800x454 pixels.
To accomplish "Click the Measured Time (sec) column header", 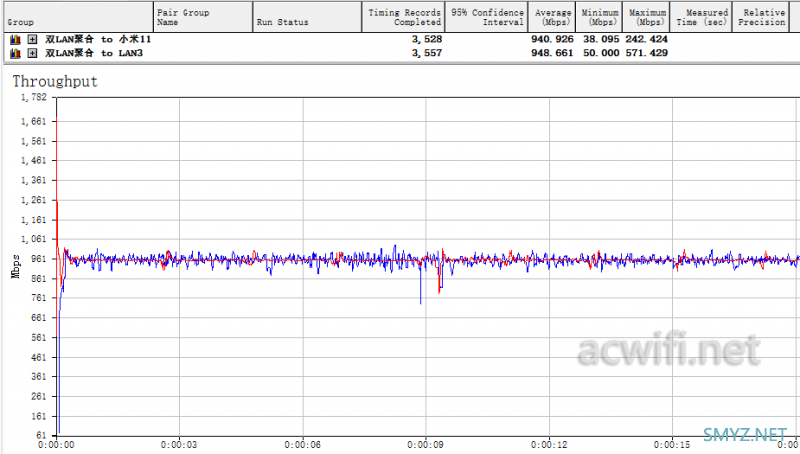I will pos(701,17).
